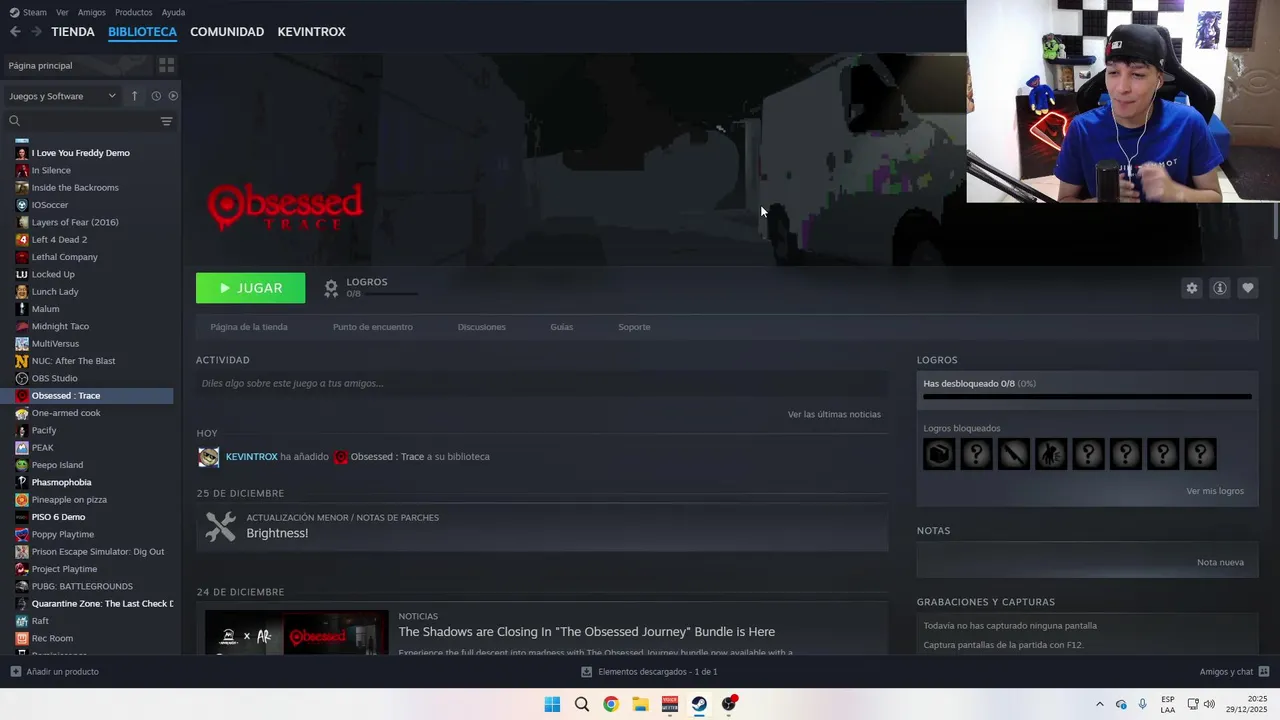Click the achievements trophy icon
The height and width of the screenshot is (720, 1280).
tap(331, 288)
